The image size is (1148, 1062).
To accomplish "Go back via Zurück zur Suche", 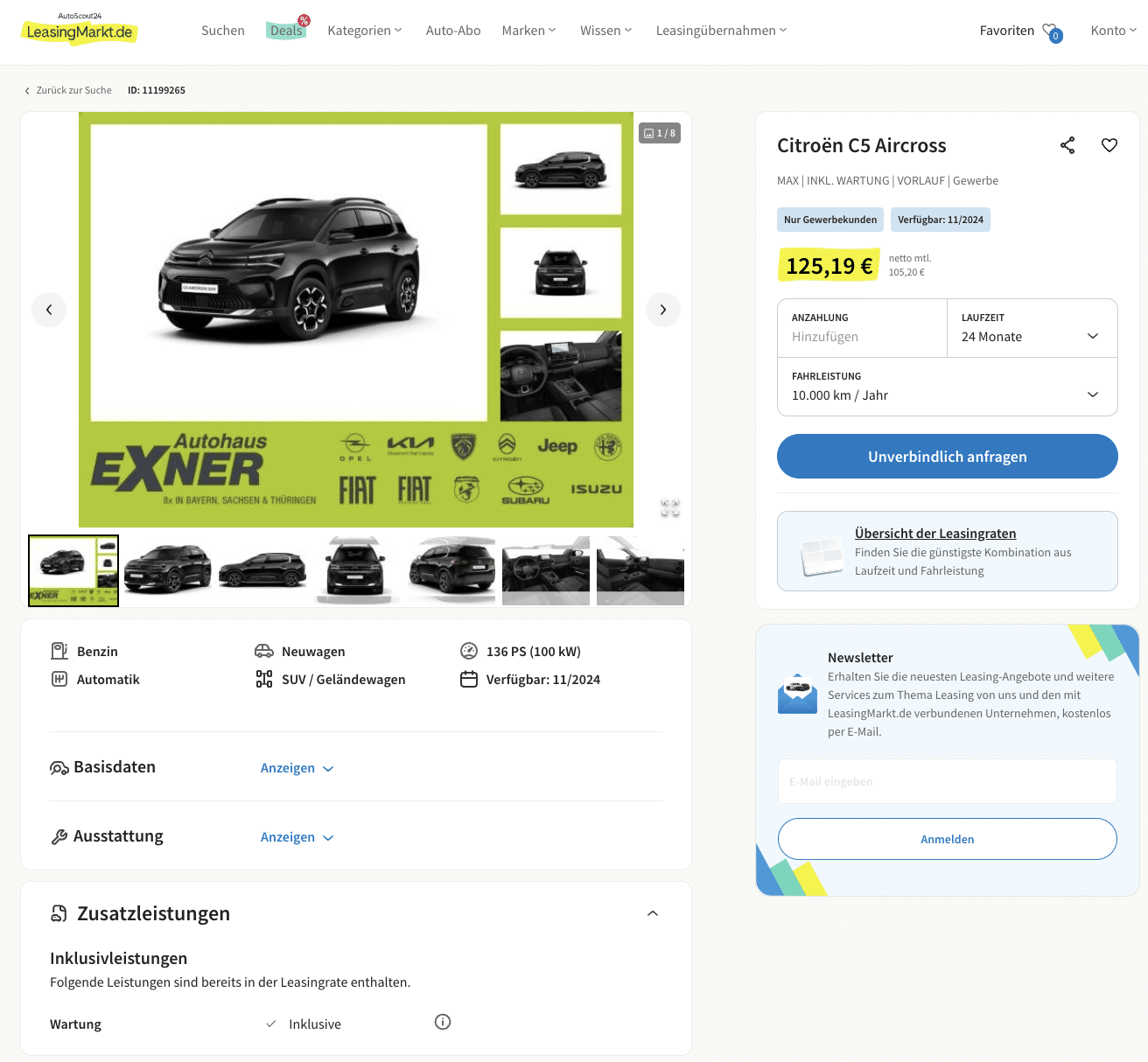I will (x=68, y=90).
